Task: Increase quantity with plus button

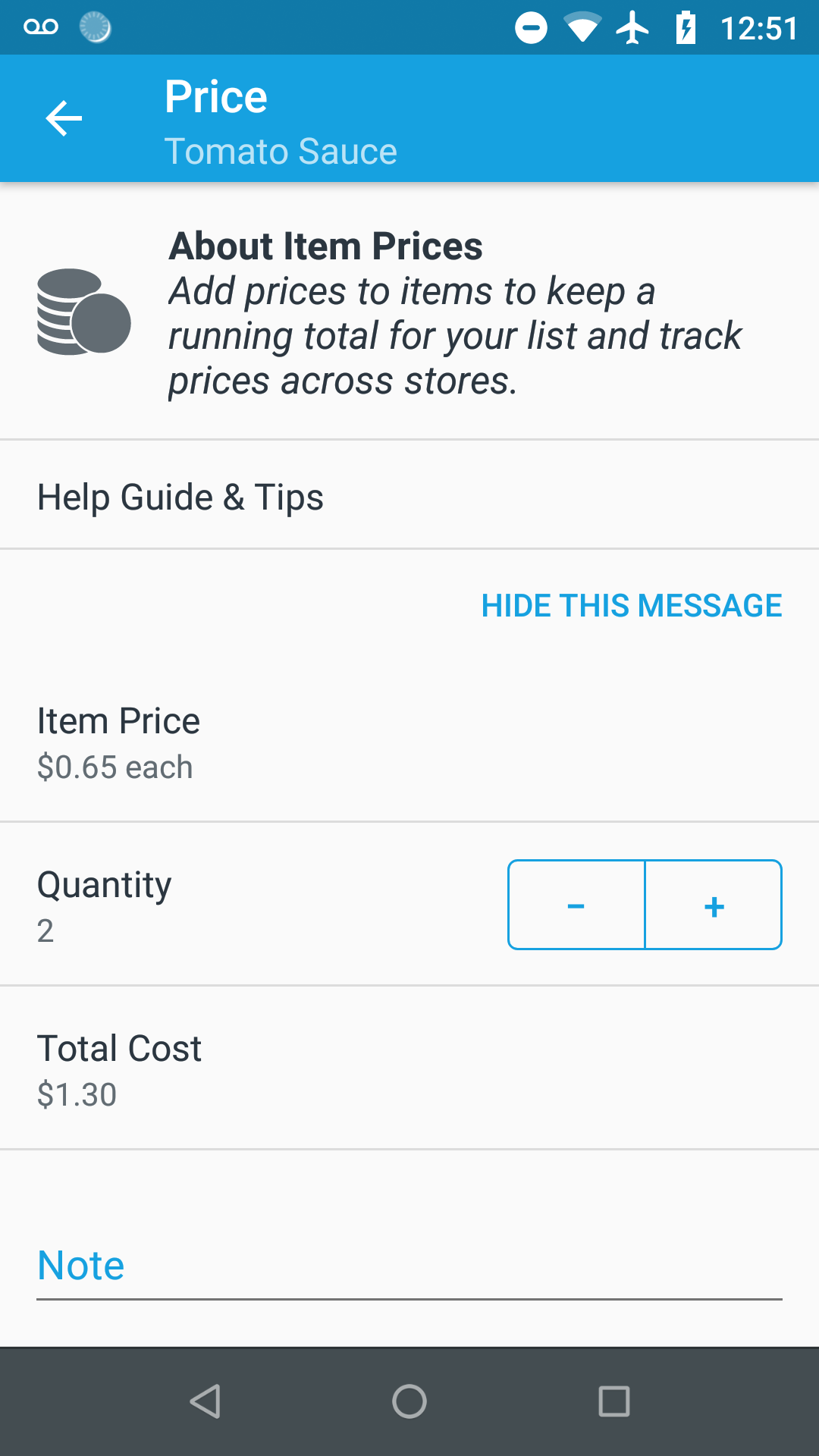Action: (x=714, y=905)
